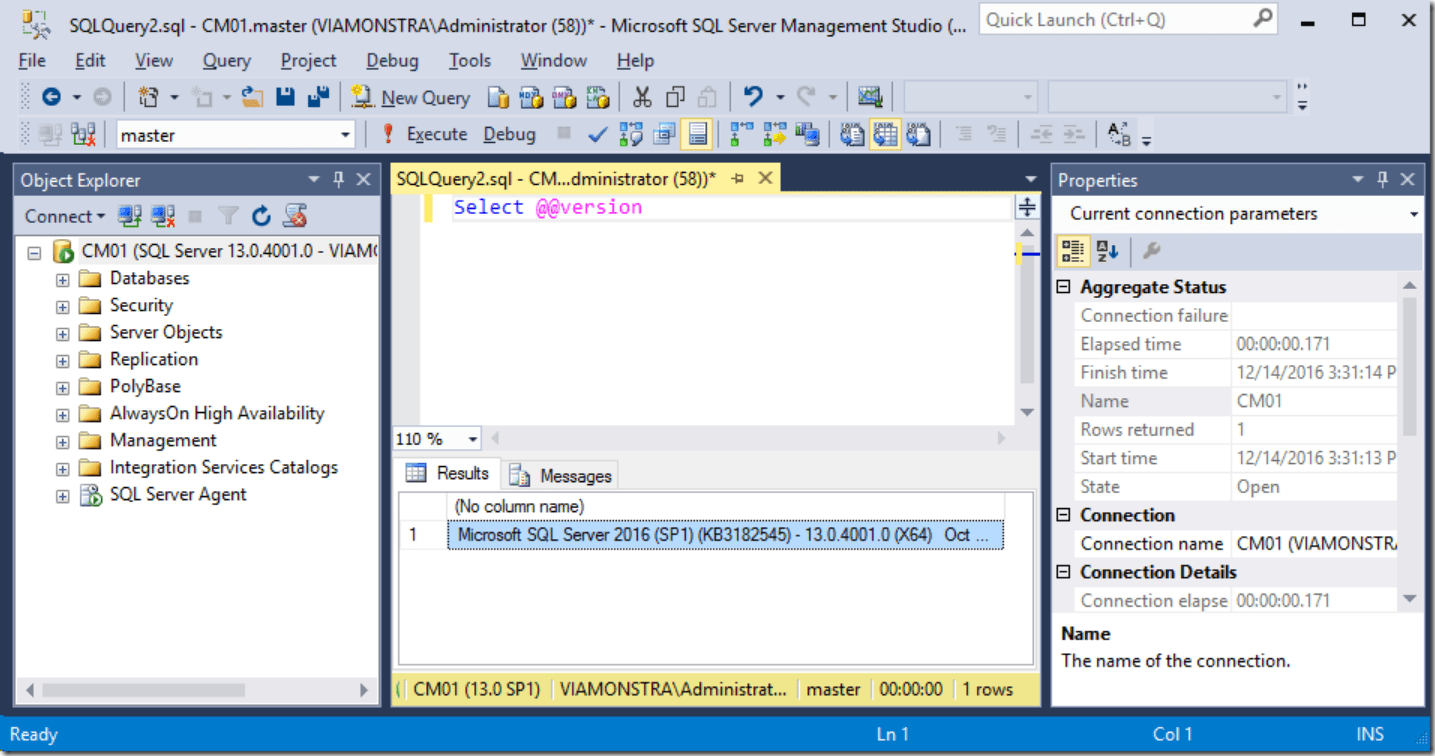Select the SQL Server Agent node

coord(178,494)
